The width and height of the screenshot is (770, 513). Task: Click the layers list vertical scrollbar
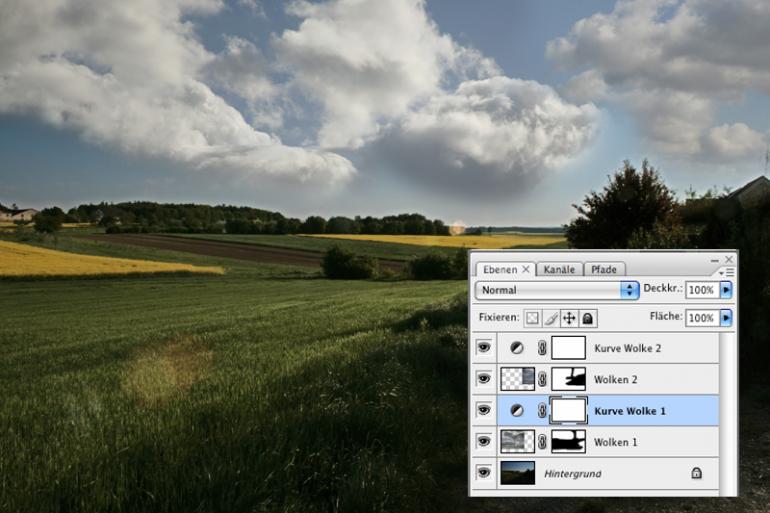coord(726,413)
